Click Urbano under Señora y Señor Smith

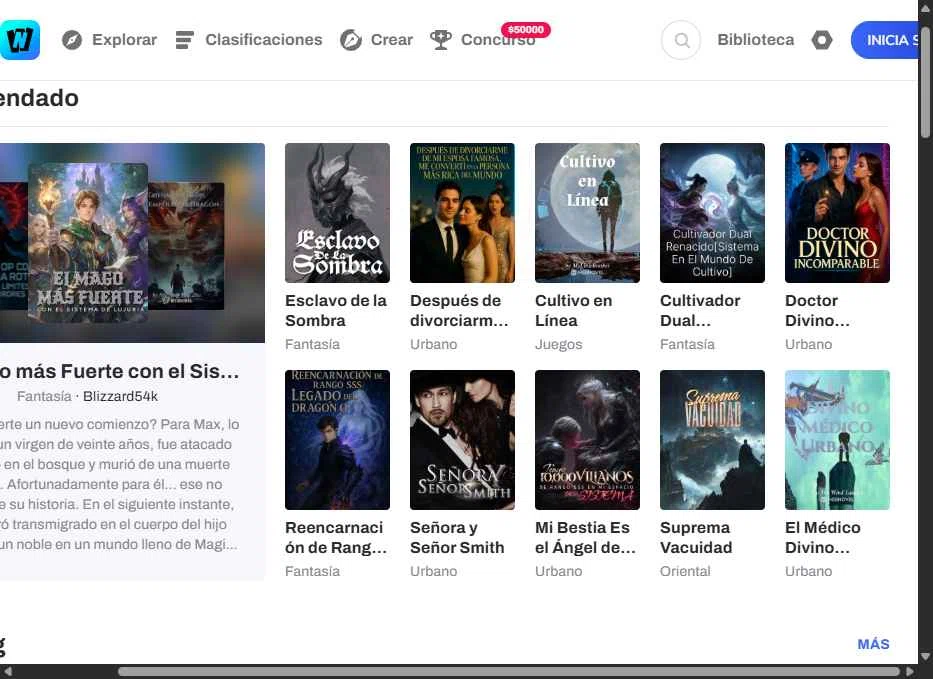[x=434, y=571]
